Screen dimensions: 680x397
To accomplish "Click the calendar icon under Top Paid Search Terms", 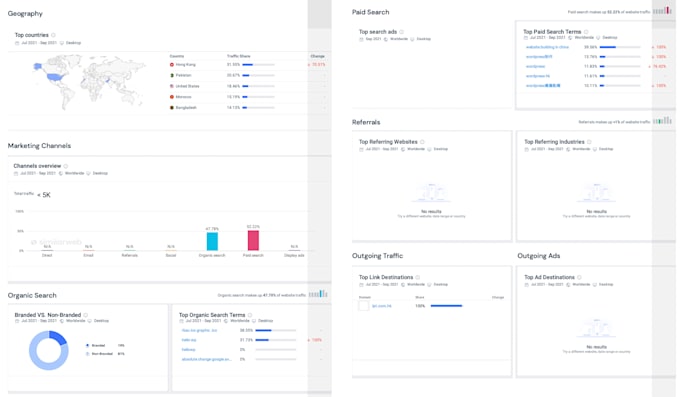I will pos(526,38).
